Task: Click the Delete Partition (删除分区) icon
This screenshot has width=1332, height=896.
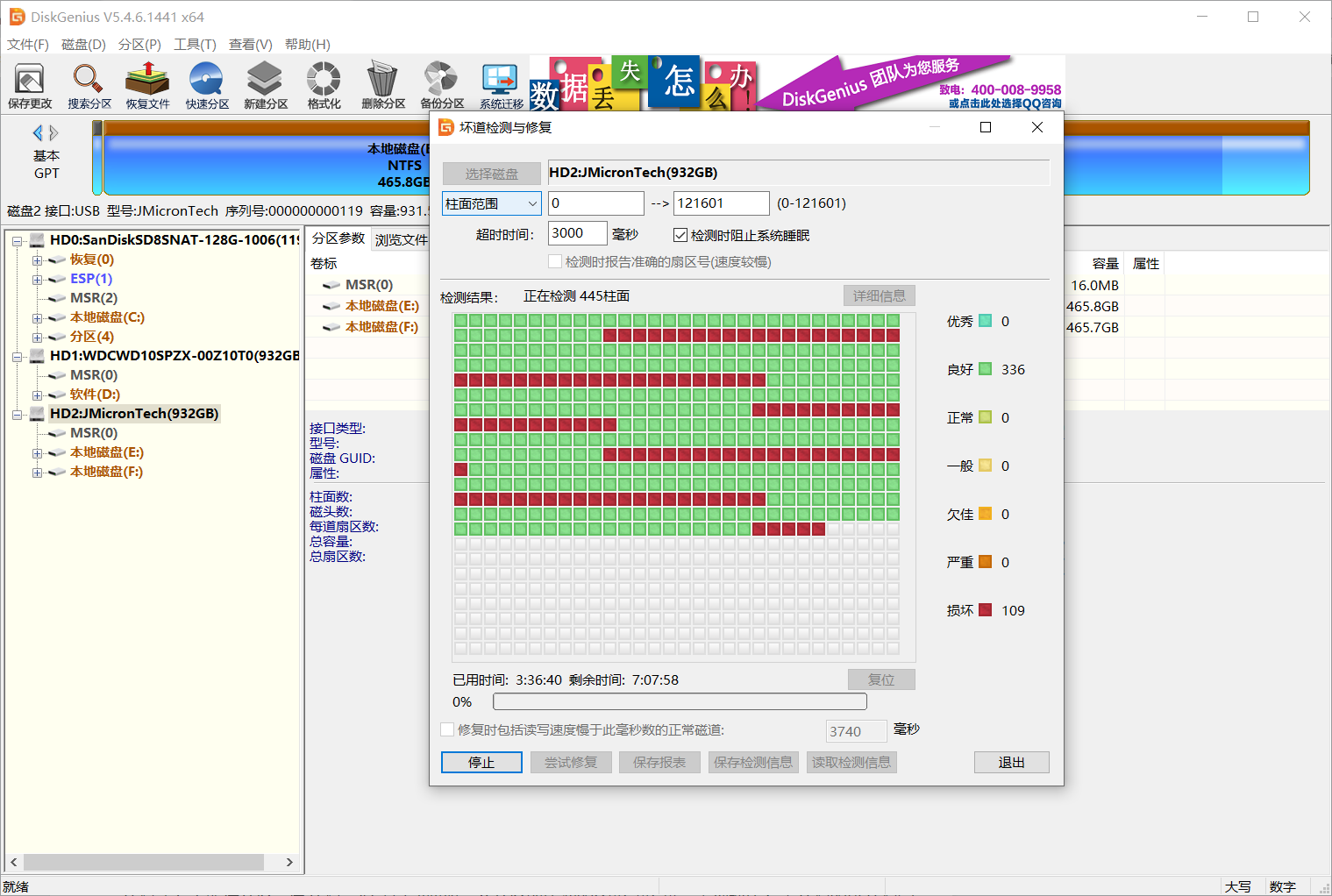Action: [382, 86]
